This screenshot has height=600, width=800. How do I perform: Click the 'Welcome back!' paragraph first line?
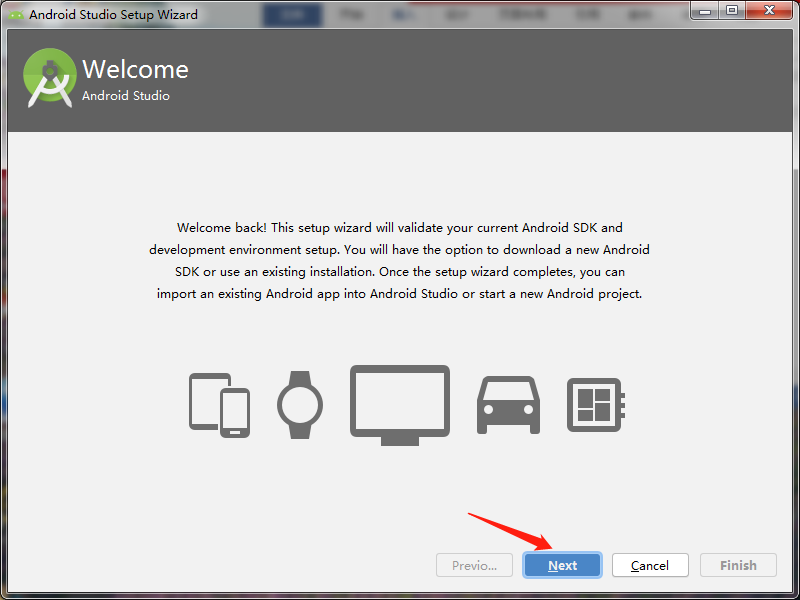[x=399, y=228]
